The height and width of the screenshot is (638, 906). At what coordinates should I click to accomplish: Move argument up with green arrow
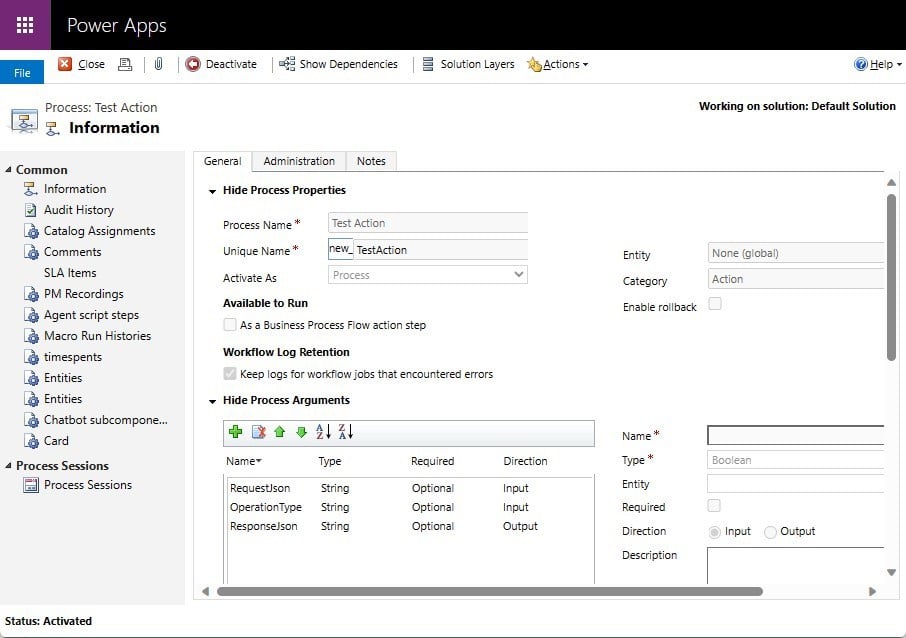click(x=280, y=432)
